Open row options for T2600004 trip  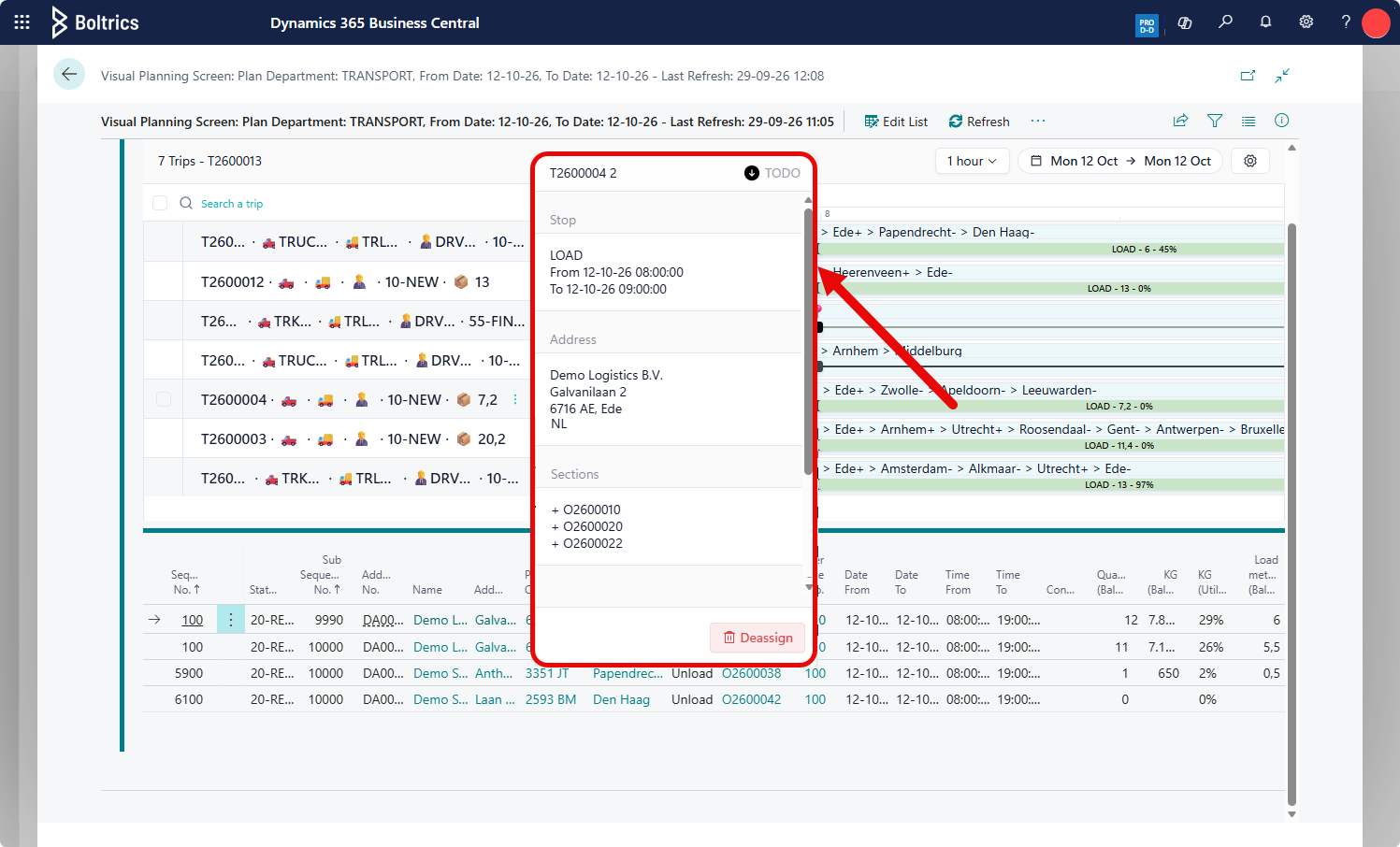point(515,399)
